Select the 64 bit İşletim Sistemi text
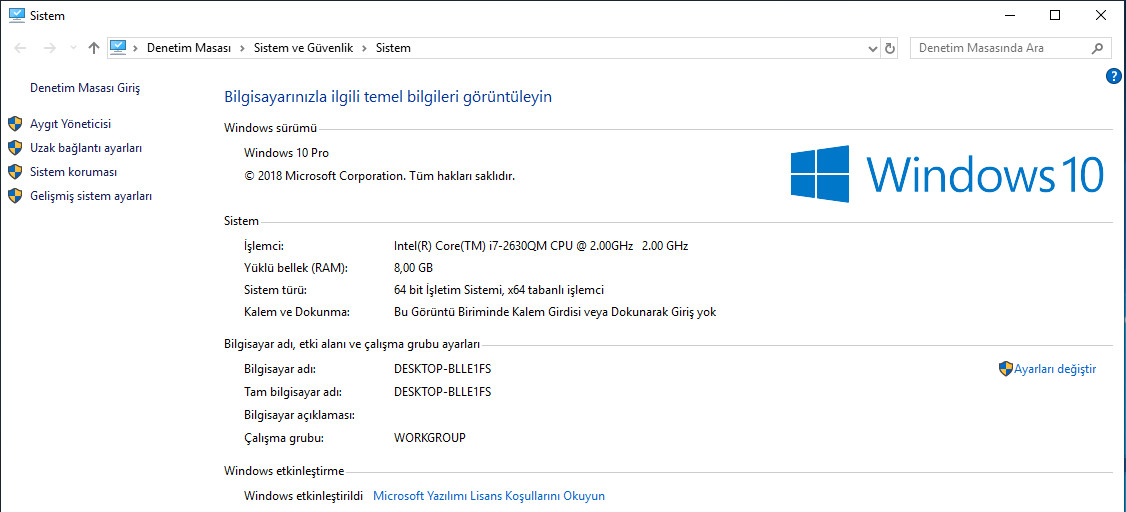The image size is (1126, 512). pyautogui.click(x=499, y=290)
